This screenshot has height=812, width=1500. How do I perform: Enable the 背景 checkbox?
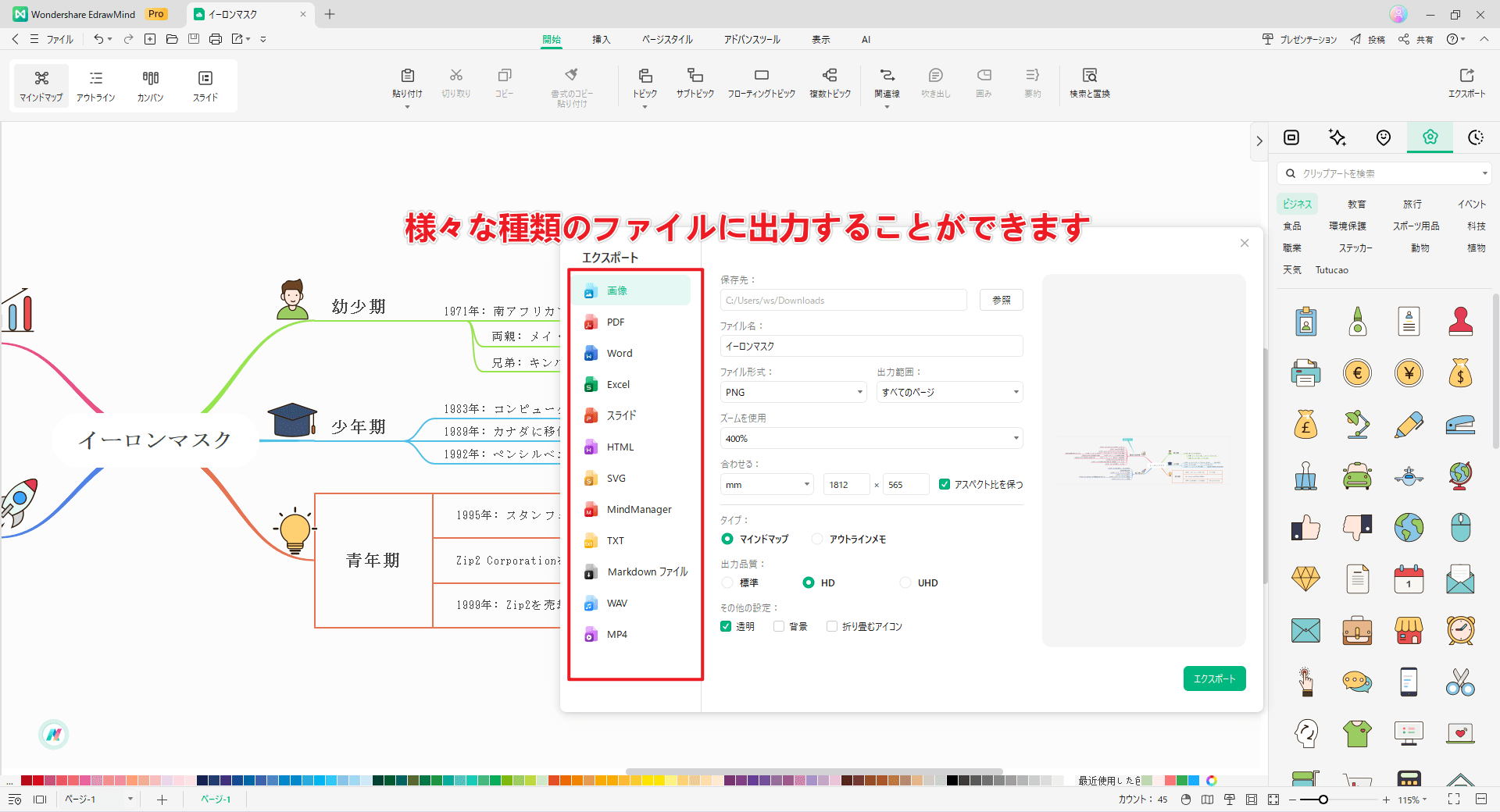(779, 626)
